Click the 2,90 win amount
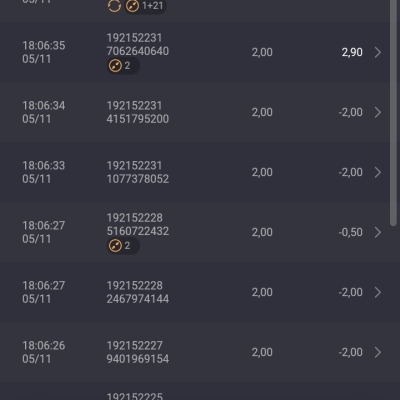400x400 pixels. point(352,52)
